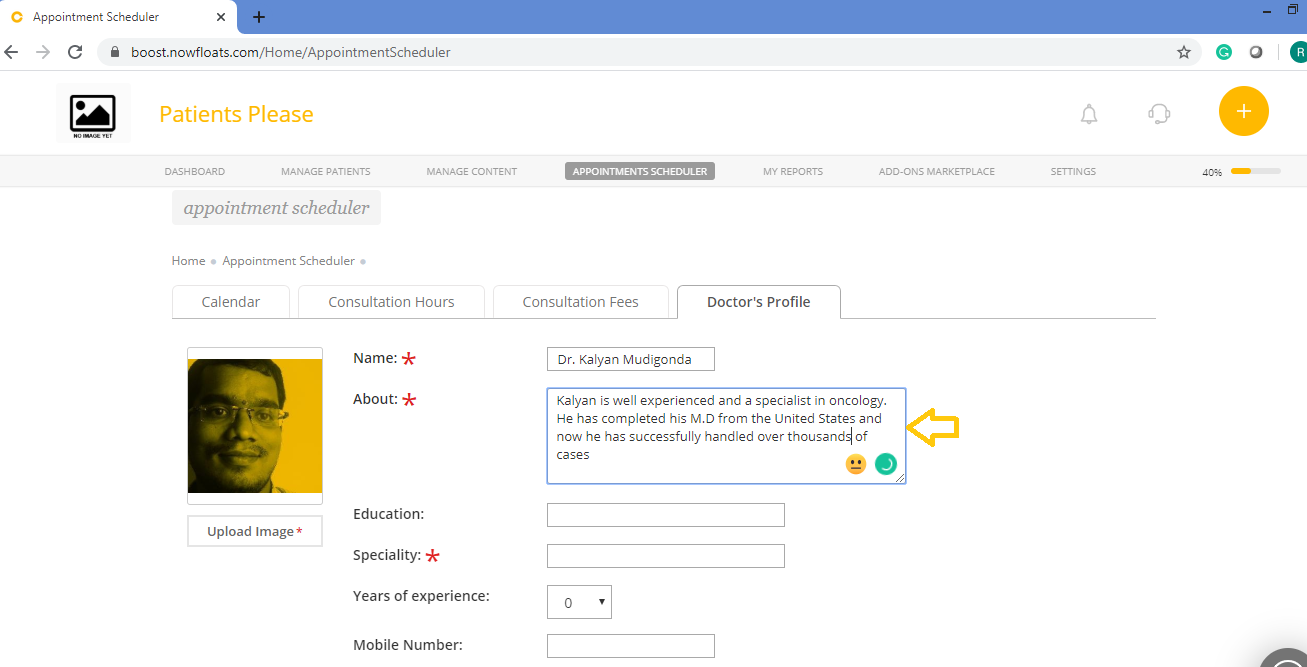The height and width of the screenshot is (667, 1307).
Task: Open the Grammarly extension icon in toolbar
Action: click(1224, 52)
